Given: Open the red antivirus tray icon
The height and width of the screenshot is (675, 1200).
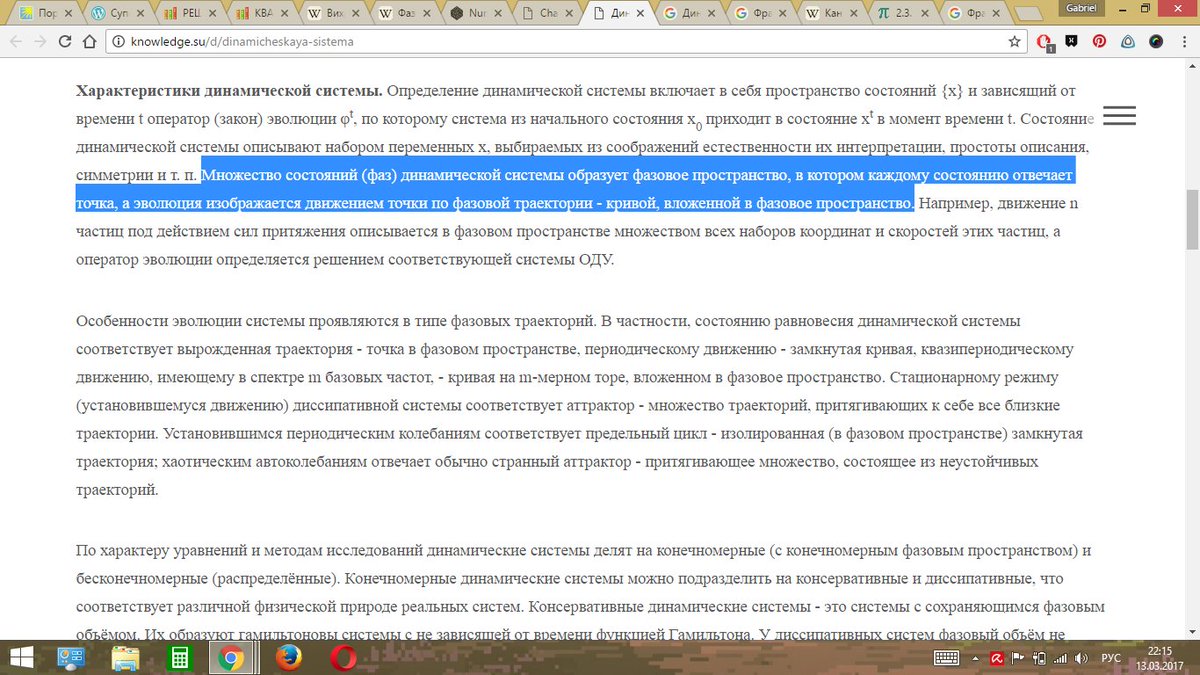Looking at the screenshot, I should (x=997, y=658).
